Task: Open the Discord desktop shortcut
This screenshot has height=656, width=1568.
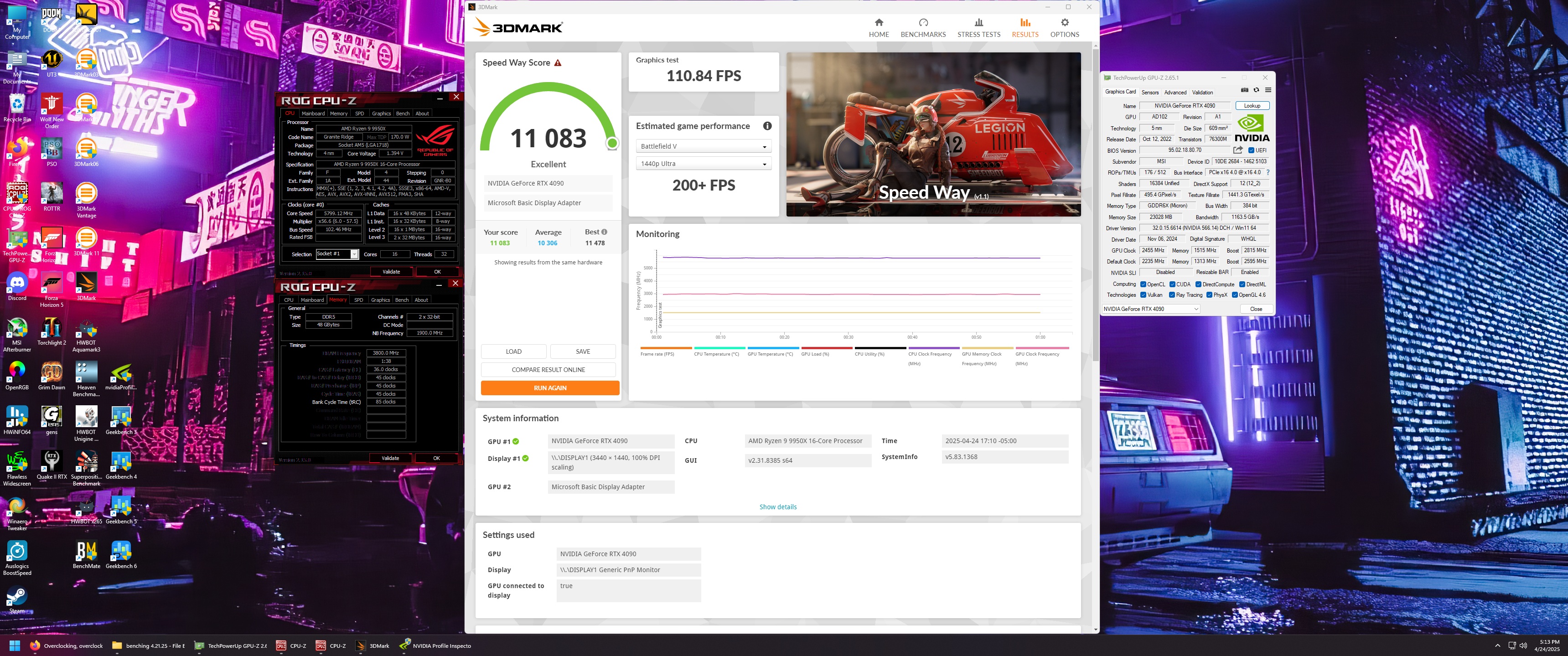Action: pos(17,287)
